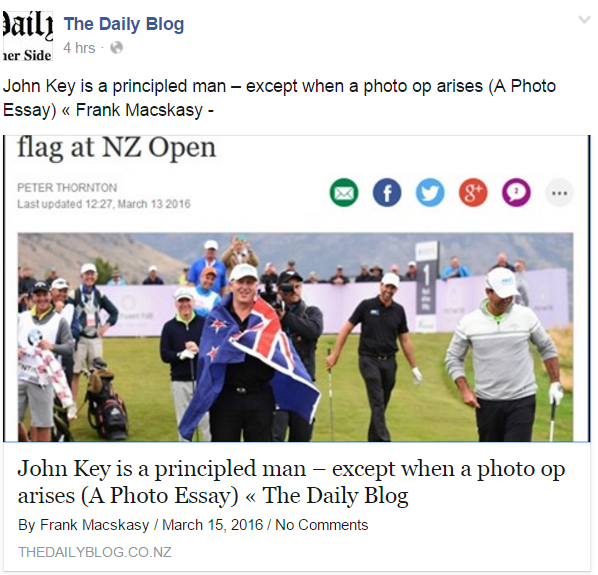Click the post caption text about John Key
598x575 pixels.
point(279,98)
